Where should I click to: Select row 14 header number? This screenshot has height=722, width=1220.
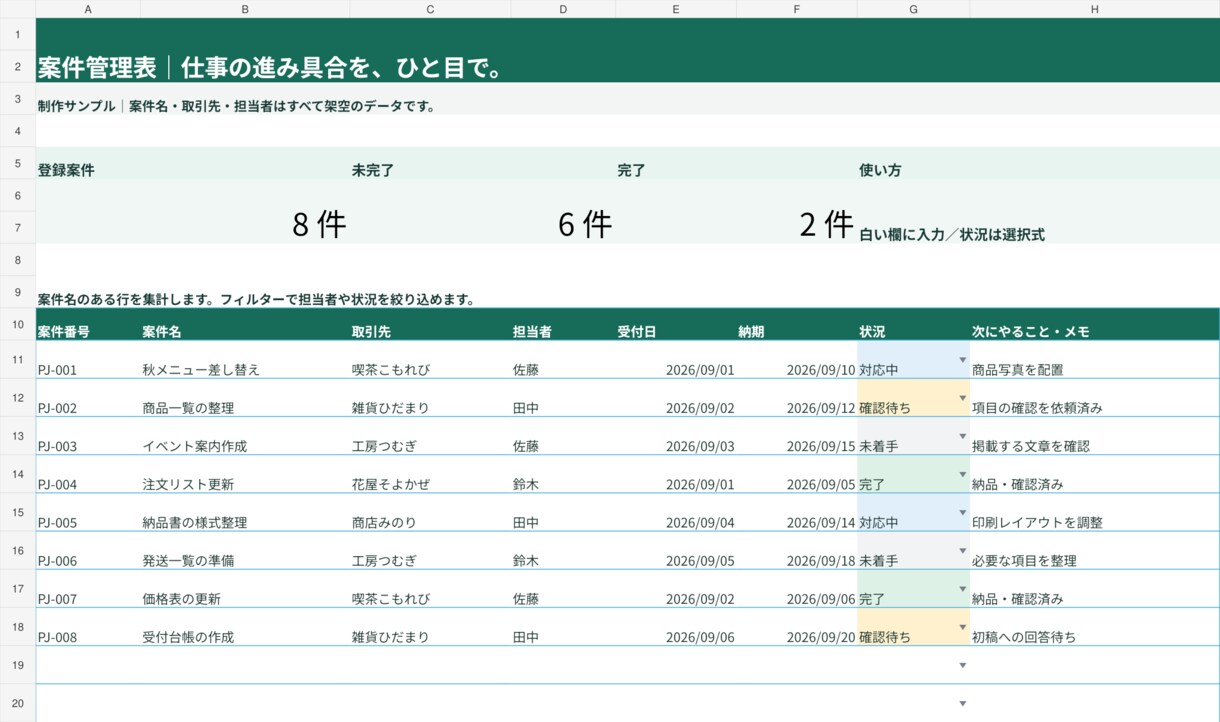[x=18, y=474]
